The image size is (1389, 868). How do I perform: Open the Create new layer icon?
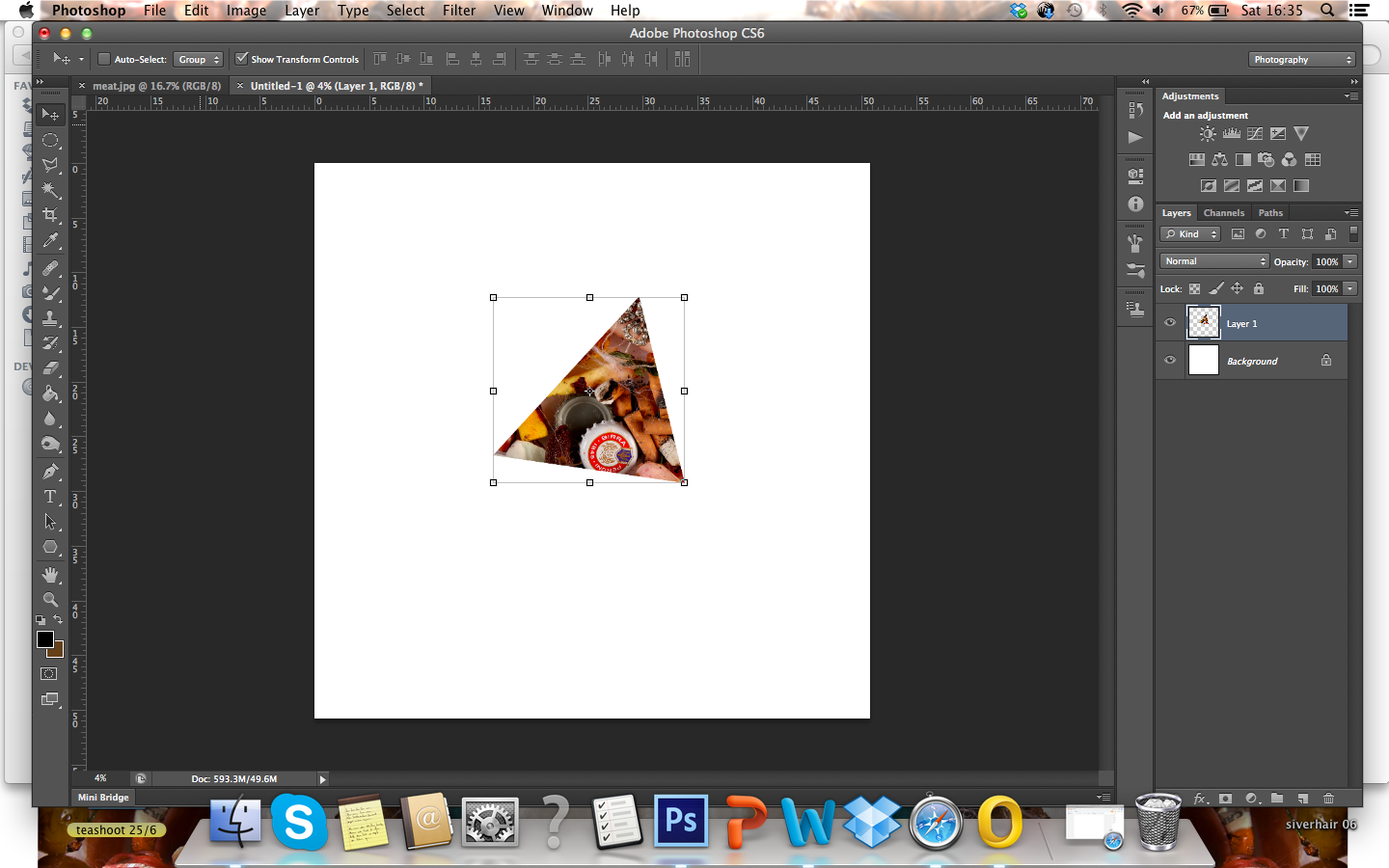[1302, 799]
